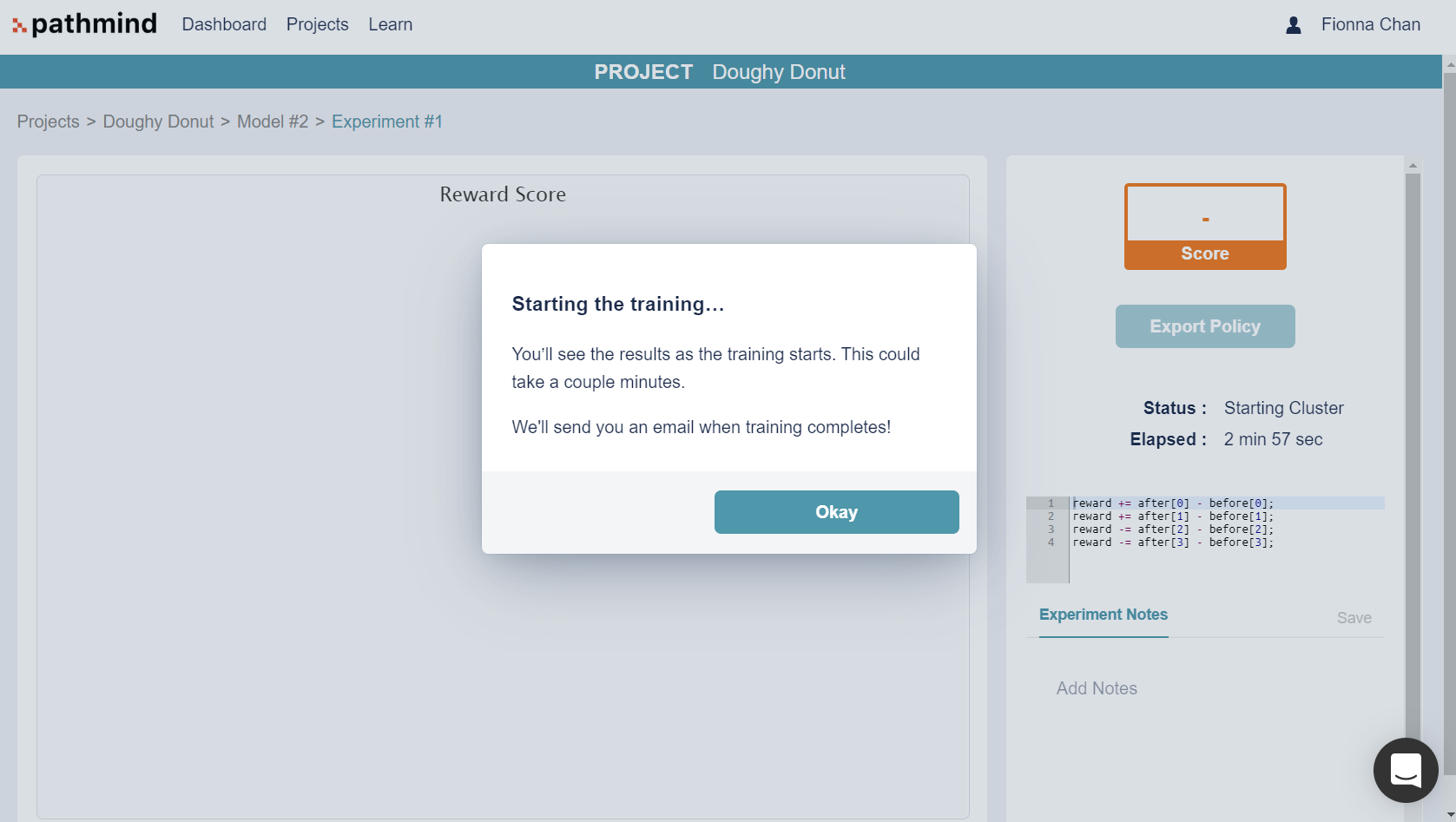Click the Export Policy button

click(1205, 326)
